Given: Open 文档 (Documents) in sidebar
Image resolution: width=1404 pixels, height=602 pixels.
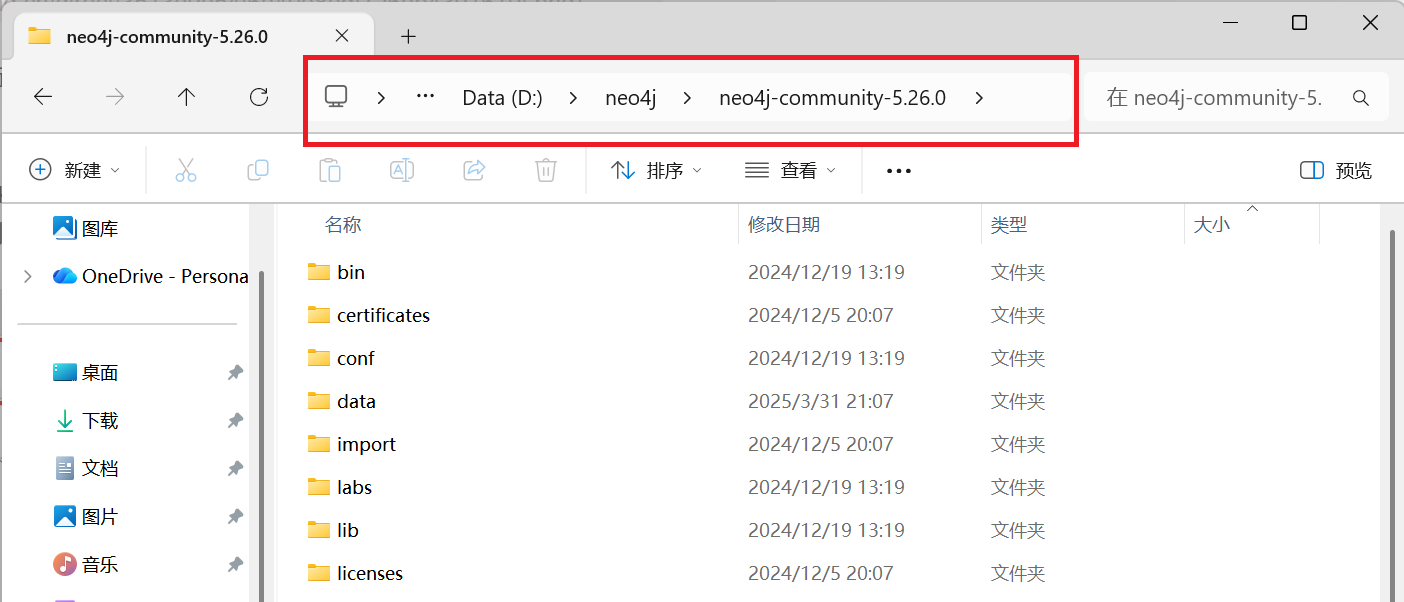Looking at the screenshot, I should [x=85, y=468].
